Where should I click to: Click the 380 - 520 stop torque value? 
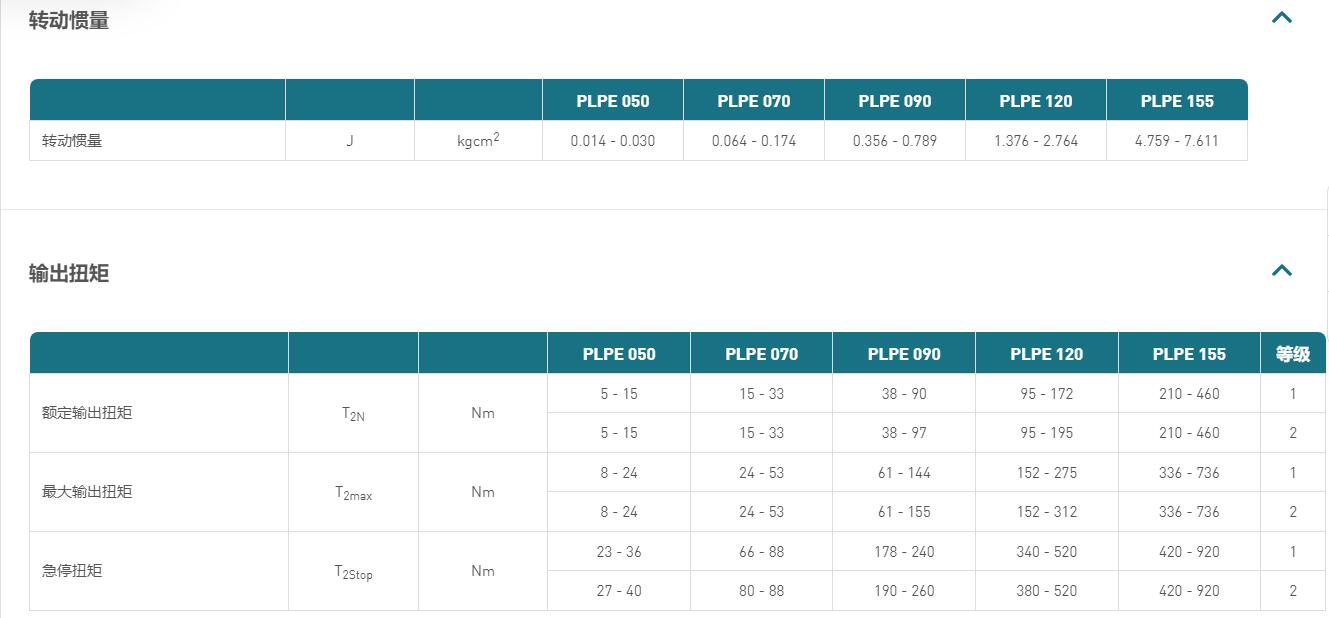1046,591
